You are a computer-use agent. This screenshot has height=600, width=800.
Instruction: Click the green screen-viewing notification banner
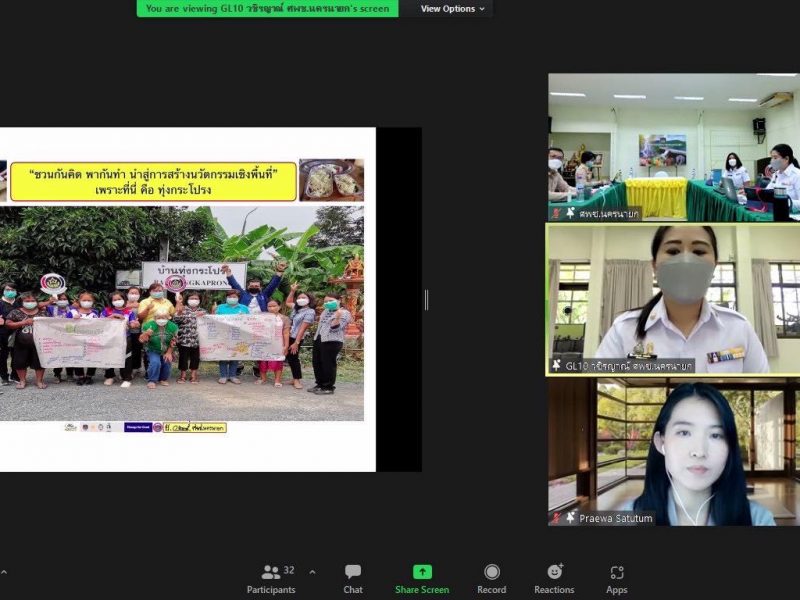coord(267,9)
